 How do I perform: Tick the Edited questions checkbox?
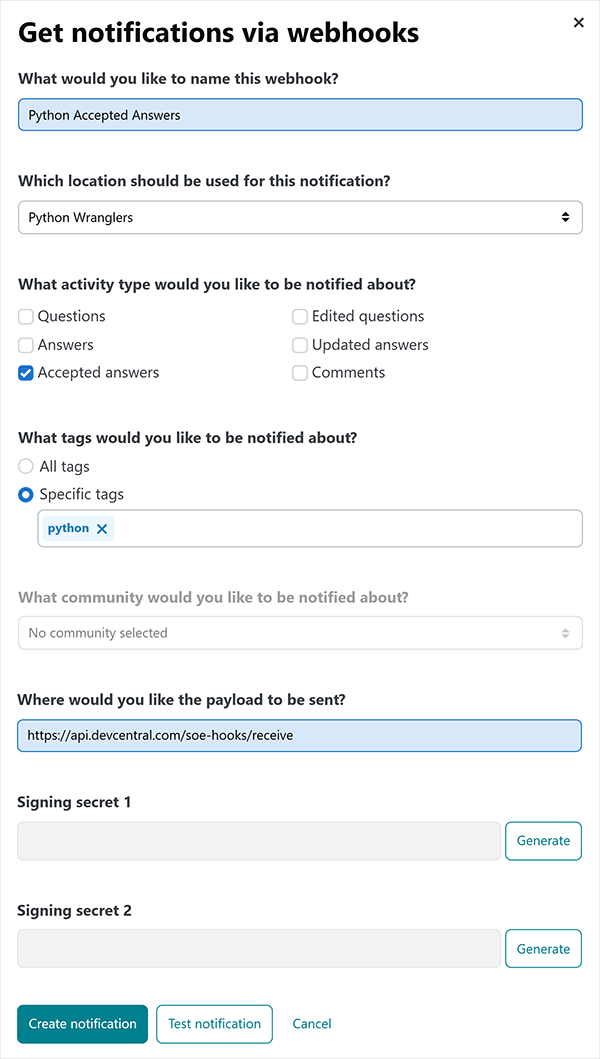tap(300, 317)
